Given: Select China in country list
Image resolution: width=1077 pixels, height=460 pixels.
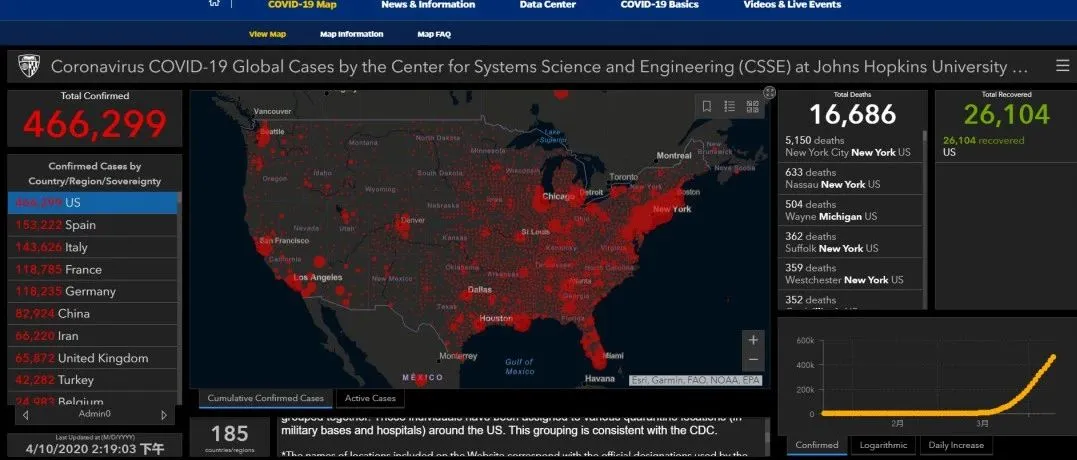Looking at the screenshot, I should 92,313.
